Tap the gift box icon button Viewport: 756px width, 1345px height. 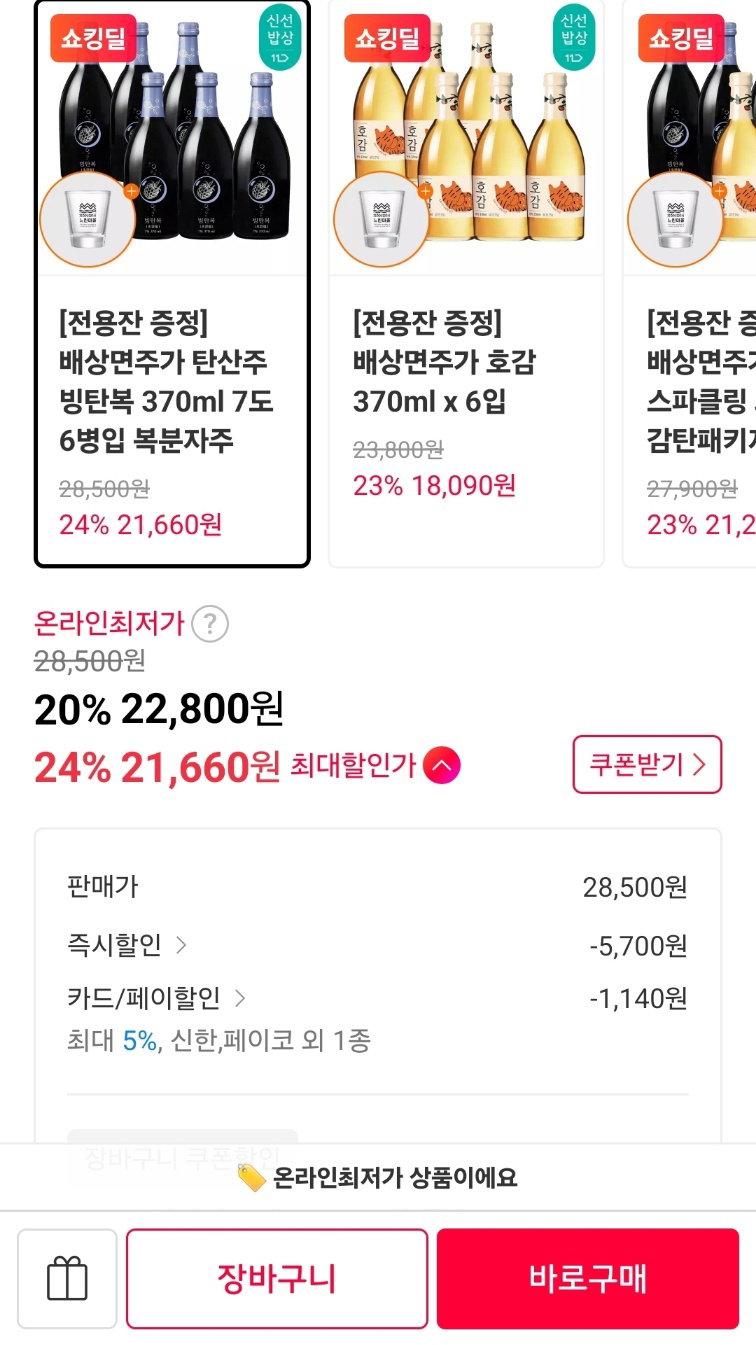tap(67, 1279)
